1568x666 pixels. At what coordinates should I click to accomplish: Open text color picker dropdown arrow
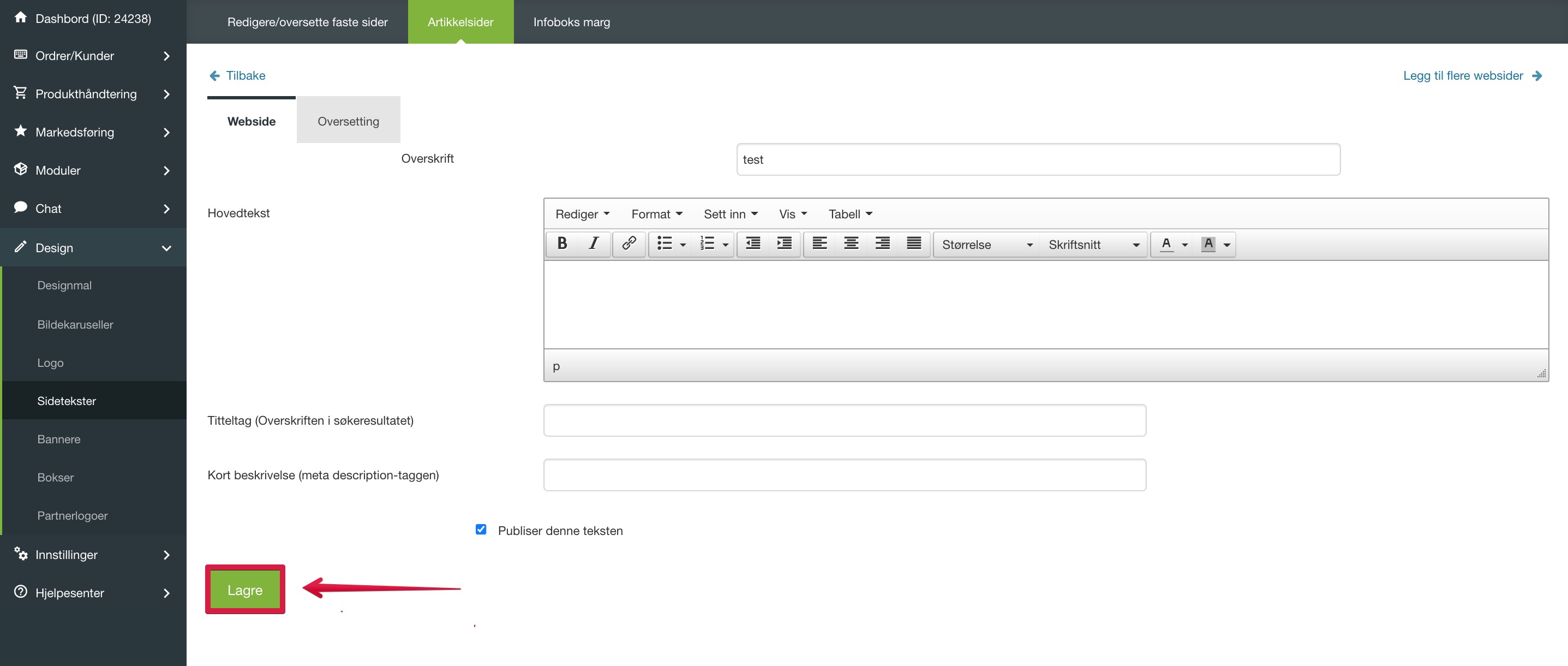pyautogui.click(x=1184, y=245)
